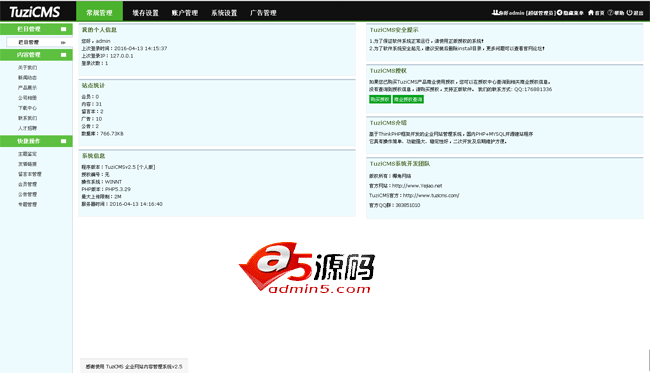This screenshot has width=650, height=373.
Task: Click the QQ:176881336 contact text
Action: coord(533,89)
